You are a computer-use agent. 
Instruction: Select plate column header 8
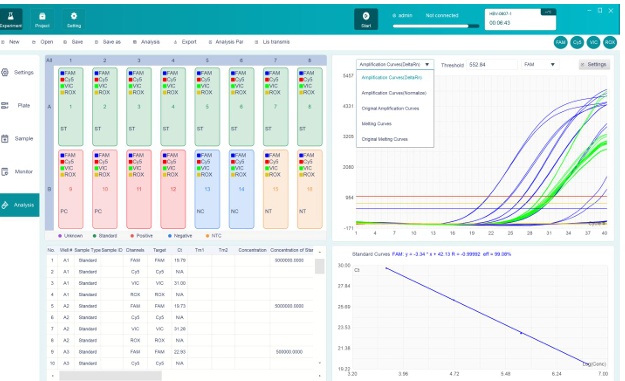(310, 61)
